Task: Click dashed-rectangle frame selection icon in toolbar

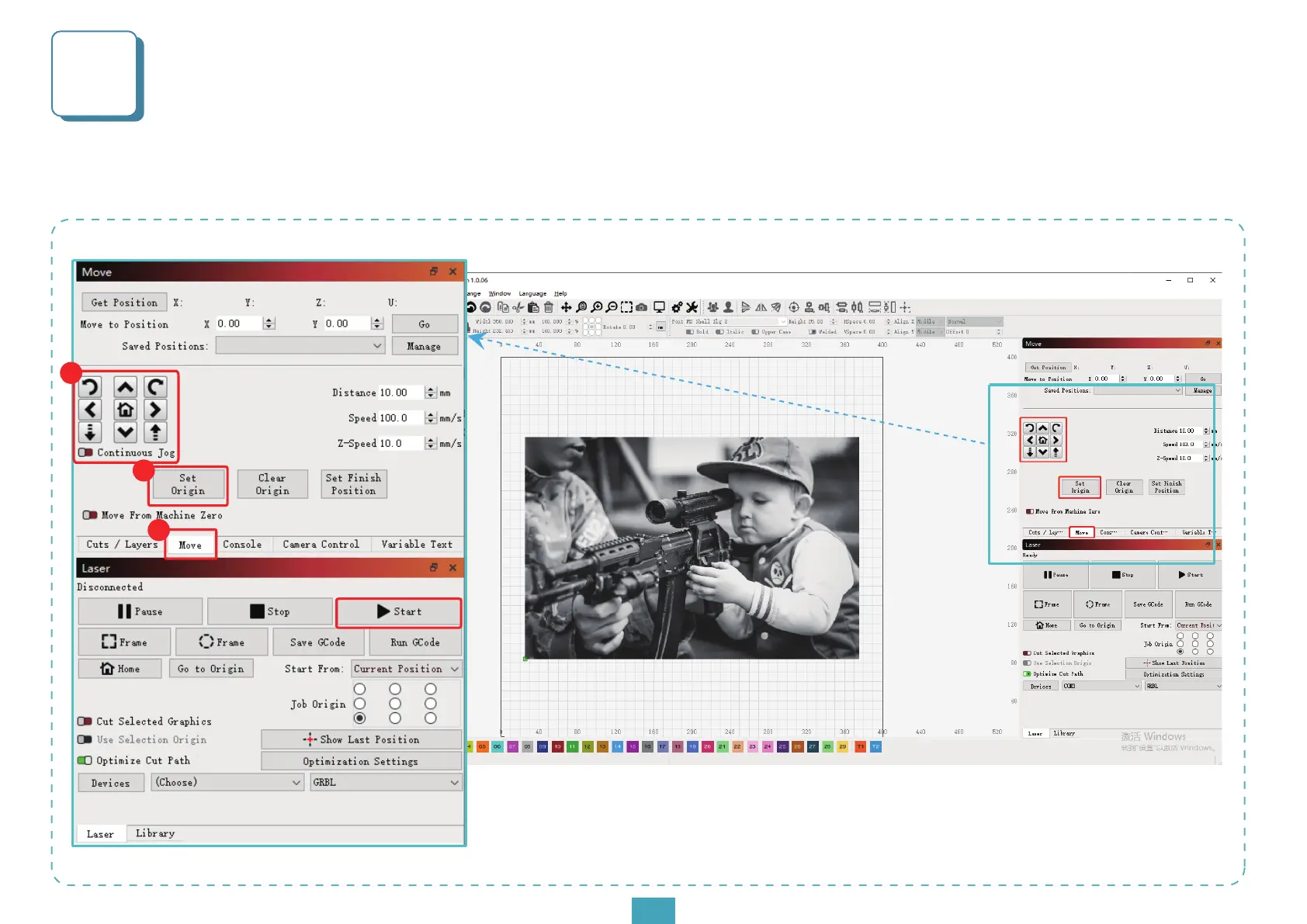Action: [626, 307]
